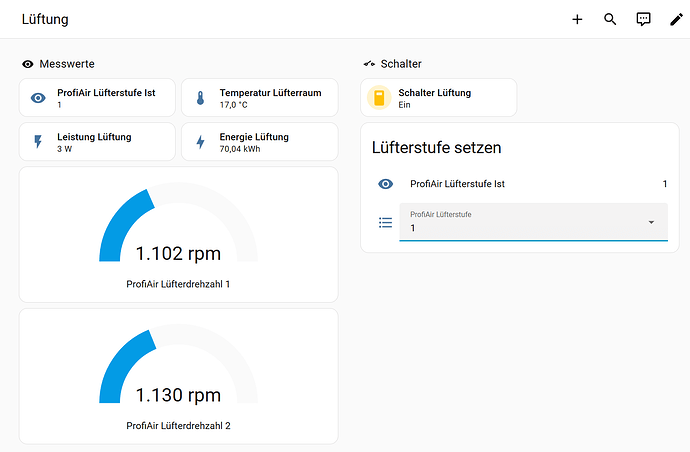Viewport: 690px width, 452px height.
Task: Click the 3 W value
Action: pos(64,149)
